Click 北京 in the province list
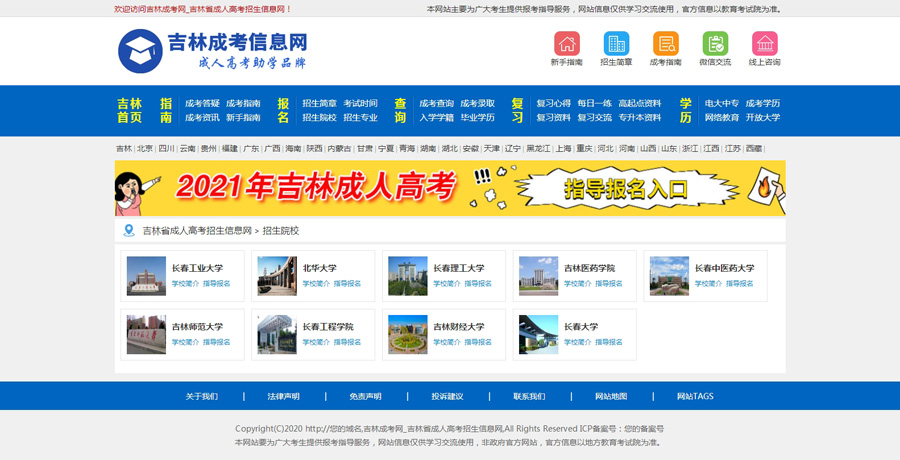The image size is (900, 460). tap(145, 149)
